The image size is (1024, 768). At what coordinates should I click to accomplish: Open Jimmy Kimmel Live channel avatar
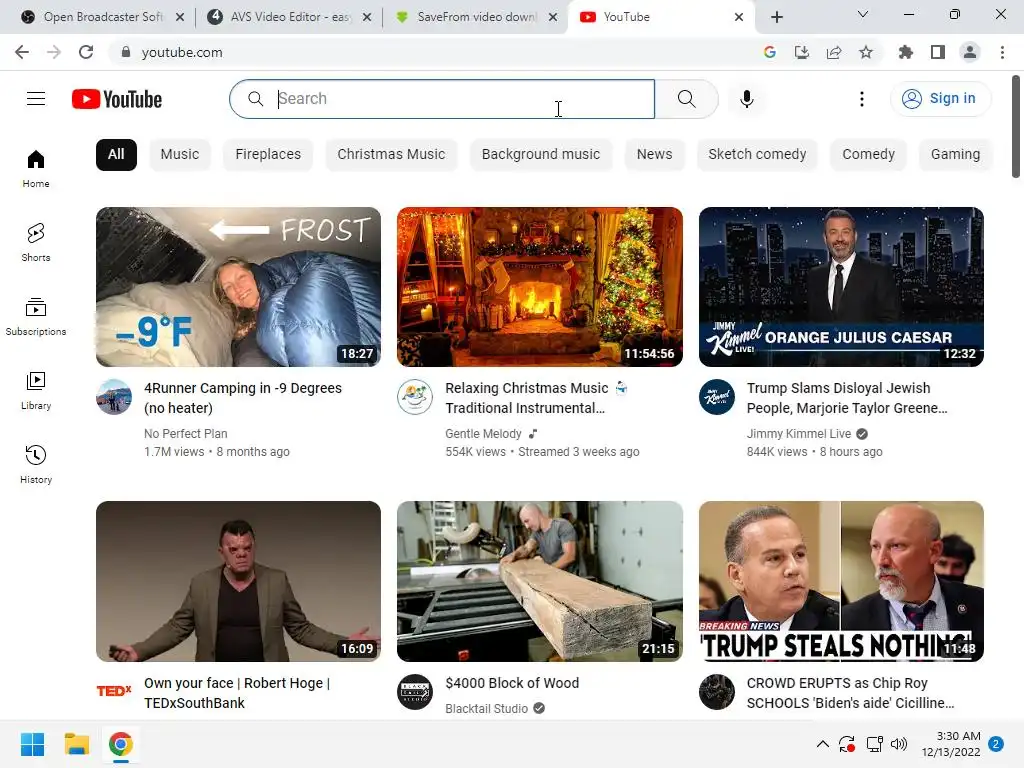pyautogui.click(x=717, y=396)
